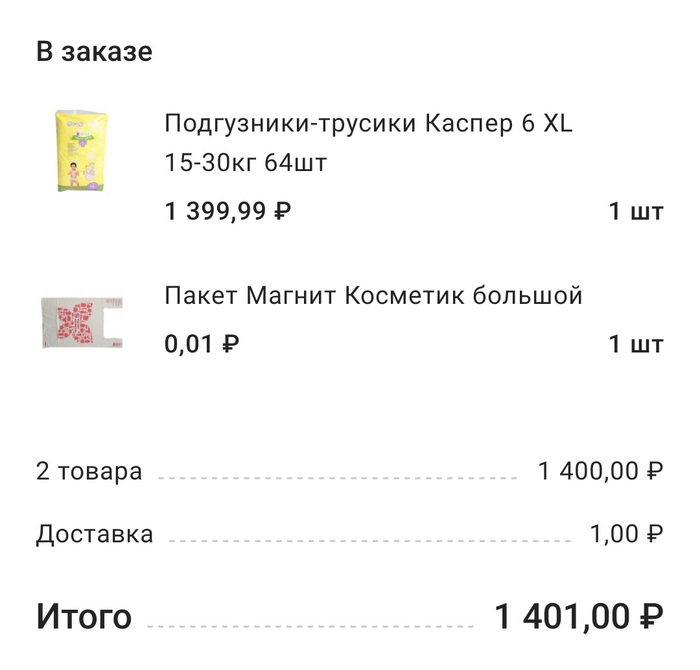The height and width of the screenshot is (670, 700).
Task: Click the Итого total label
Action: [84, 616]
